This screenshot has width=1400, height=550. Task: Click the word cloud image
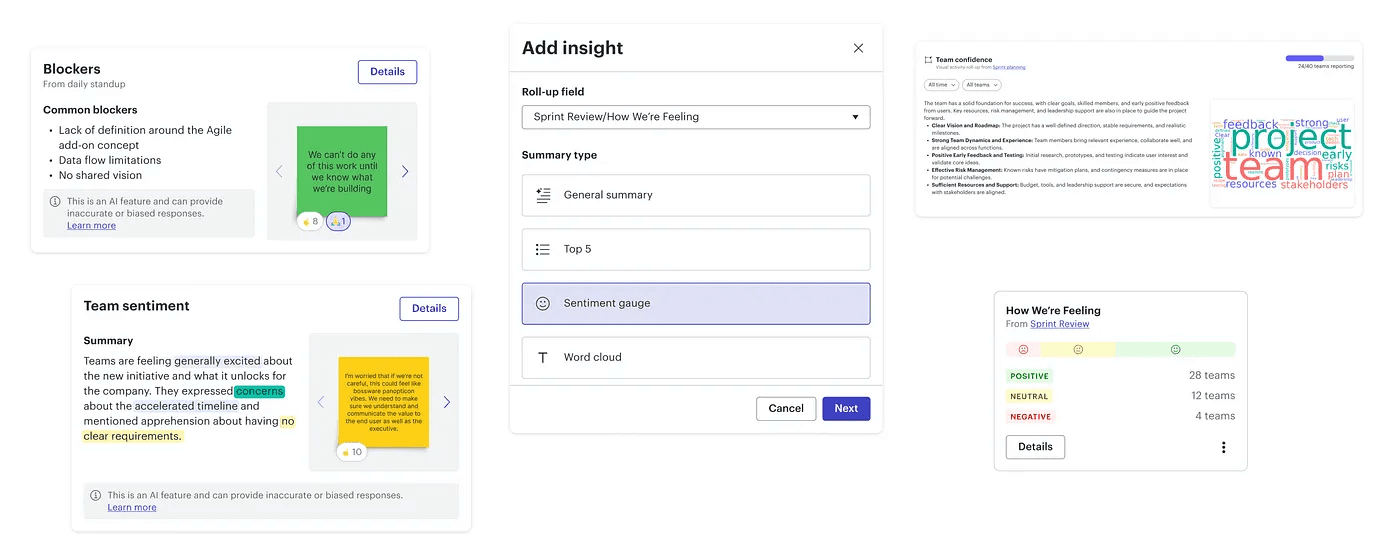[1282, 153]
